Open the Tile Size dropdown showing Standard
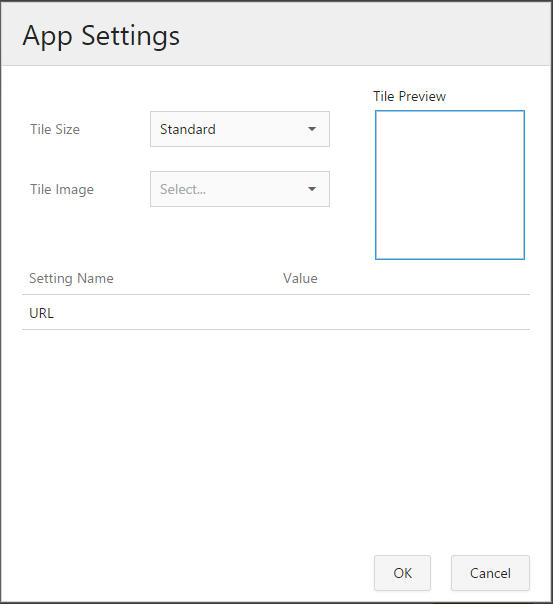 pos(240,129)
